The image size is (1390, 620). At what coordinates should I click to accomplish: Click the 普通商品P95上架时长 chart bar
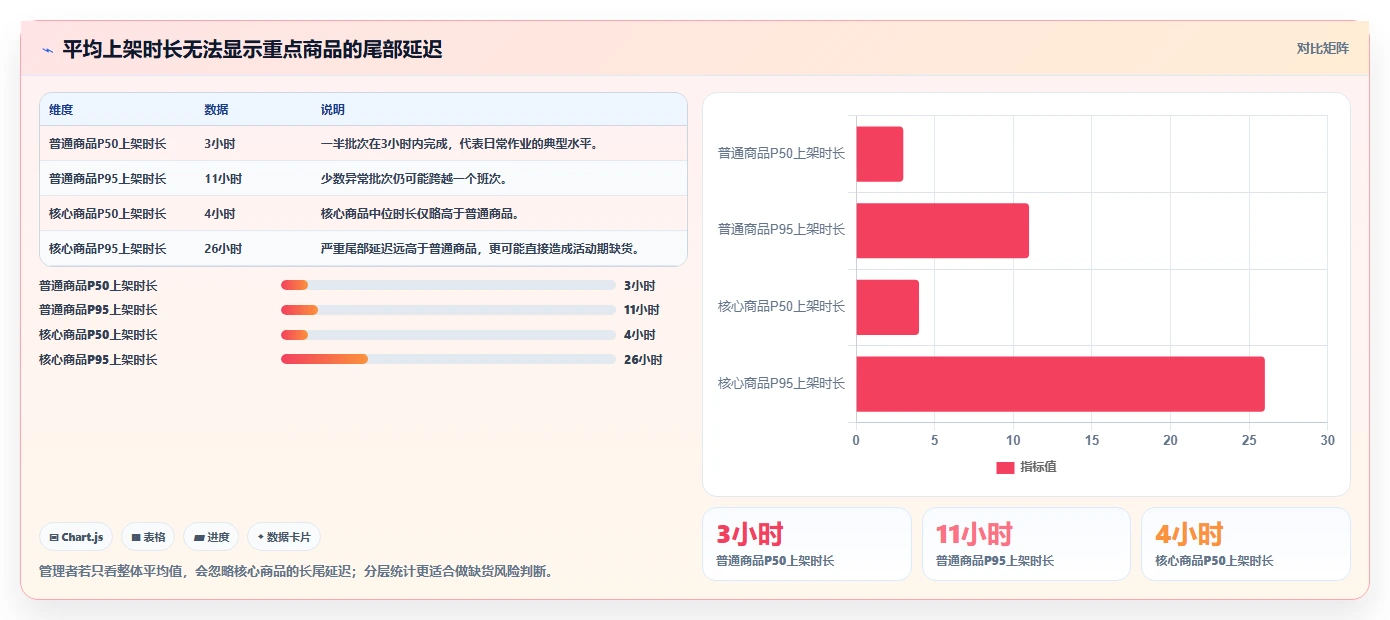tap(942, 230)
